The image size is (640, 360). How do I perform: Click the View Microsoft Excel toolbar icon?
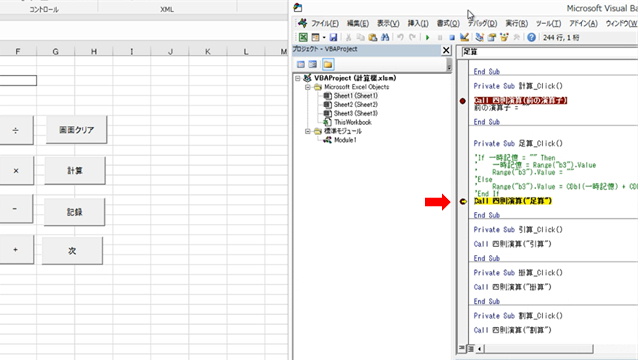point(303,38)
